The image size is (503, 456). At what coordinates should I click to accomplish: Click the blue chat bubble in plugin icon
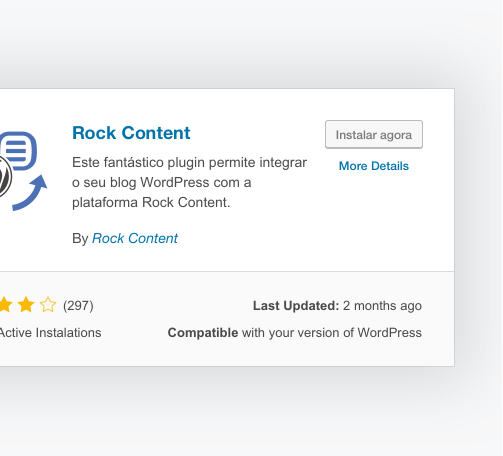pyautogui.click(x=18, y=151)
